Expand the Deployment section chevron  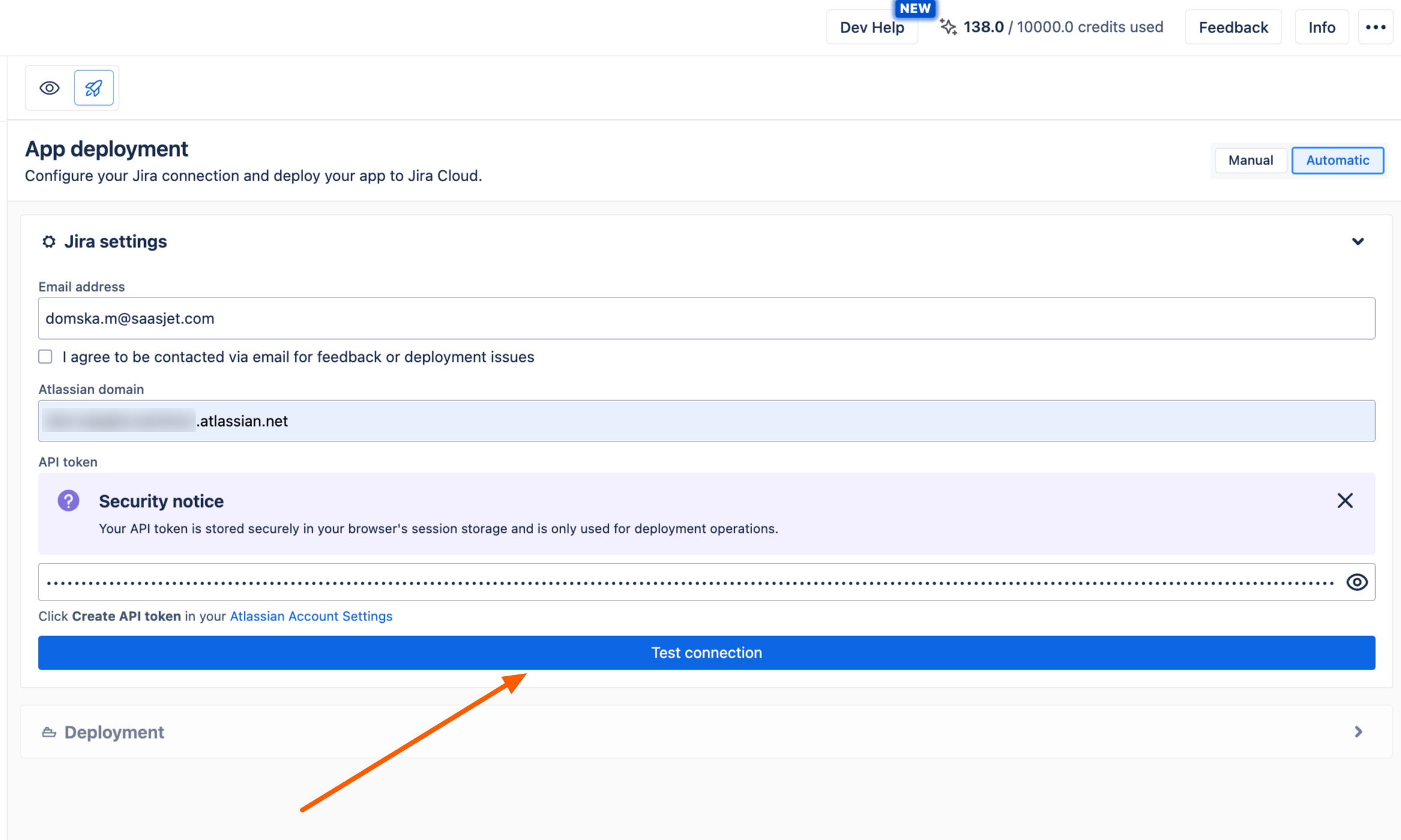point(1358,732)
